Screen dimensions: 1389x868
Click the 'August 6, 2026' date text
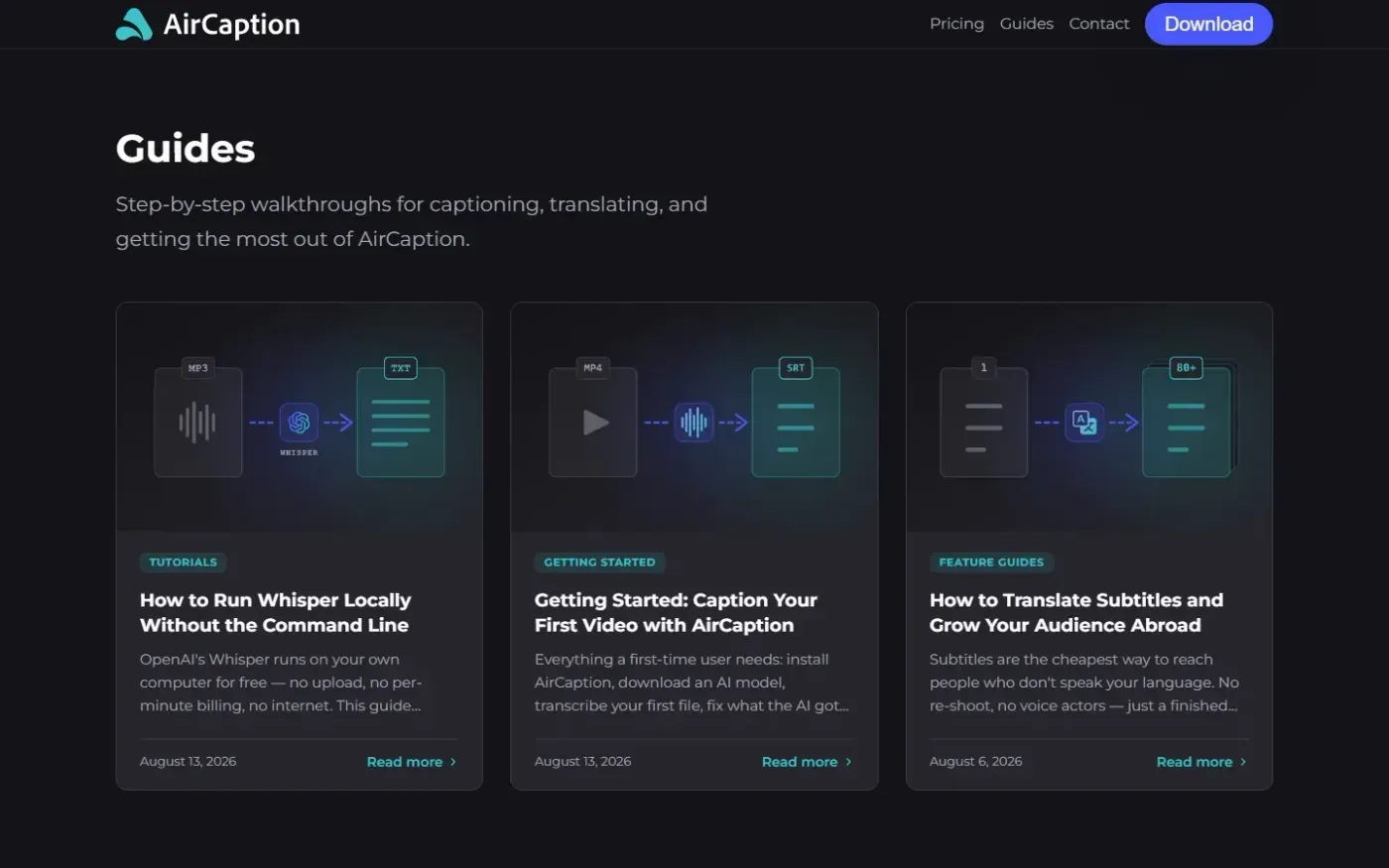976,762
